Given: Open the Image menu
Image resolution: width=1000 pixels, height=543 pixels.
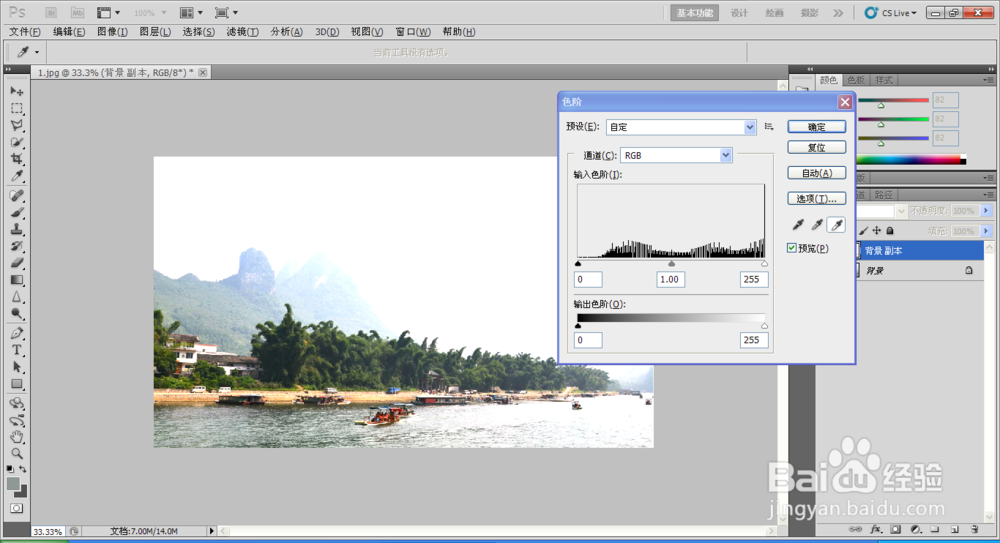Looking at the screenshot, I should 112,32.
